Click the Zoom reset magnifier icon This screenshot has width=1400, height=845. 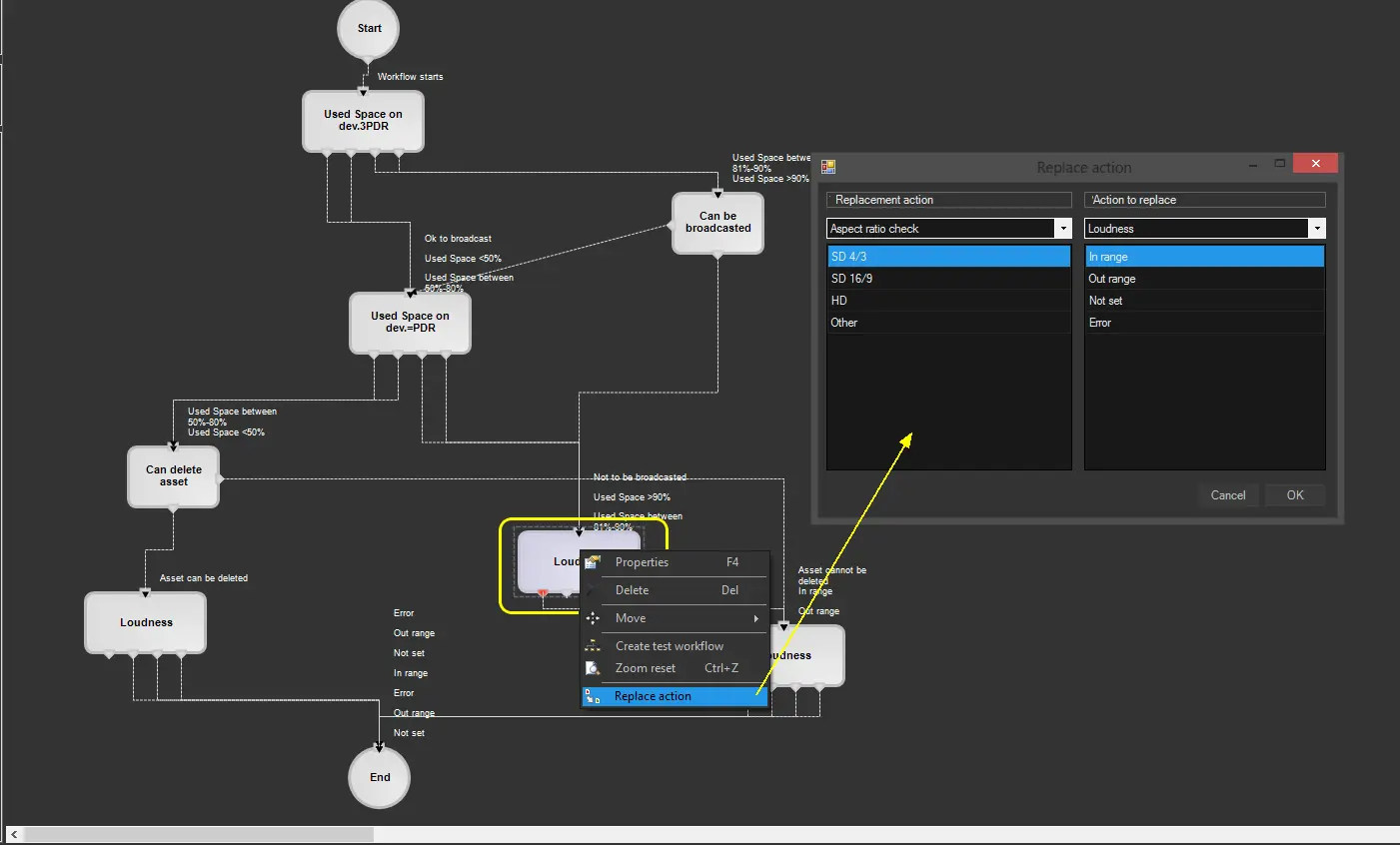[x=593, y=668]
